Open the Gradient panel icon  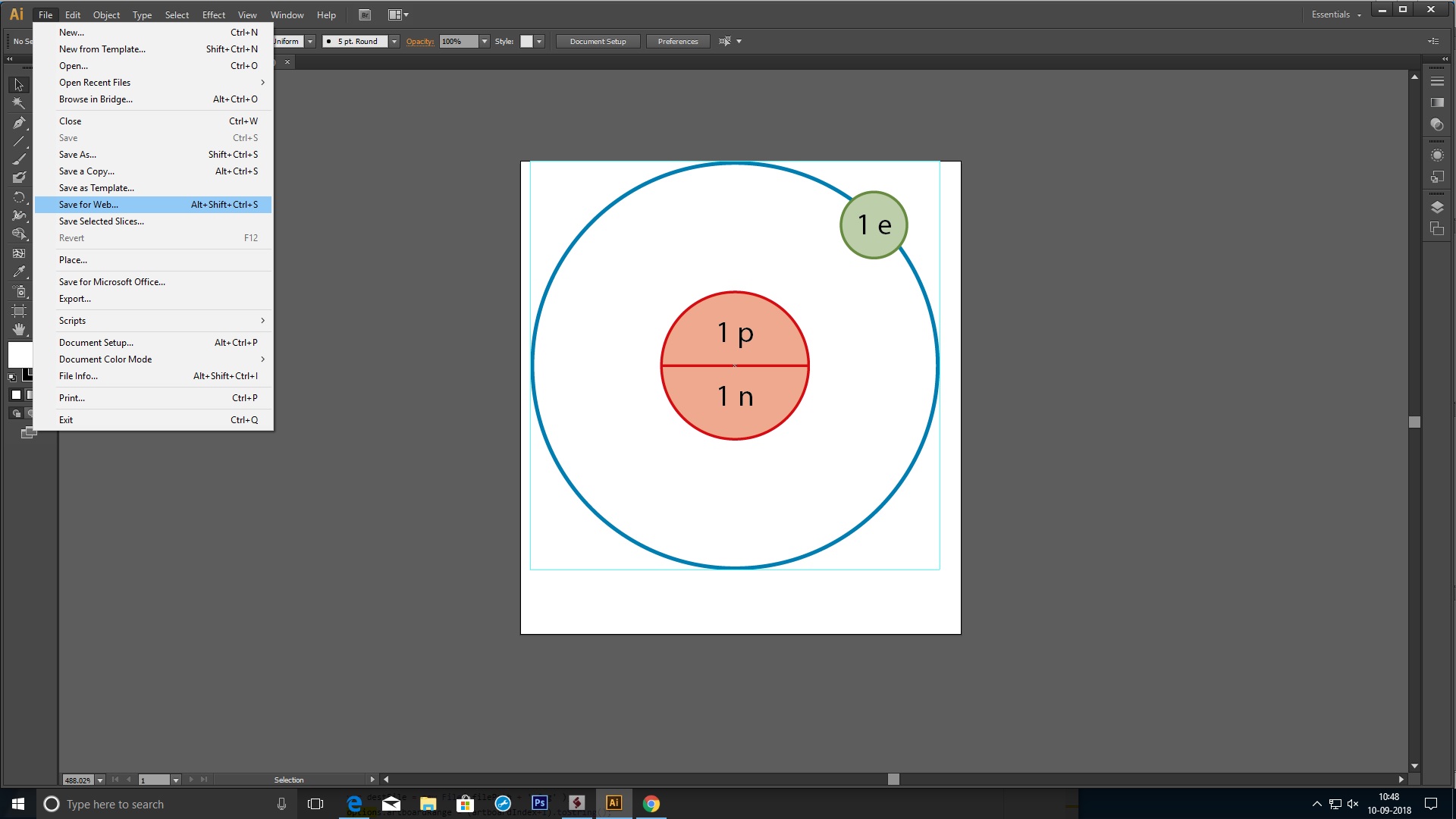[1437, 102]
